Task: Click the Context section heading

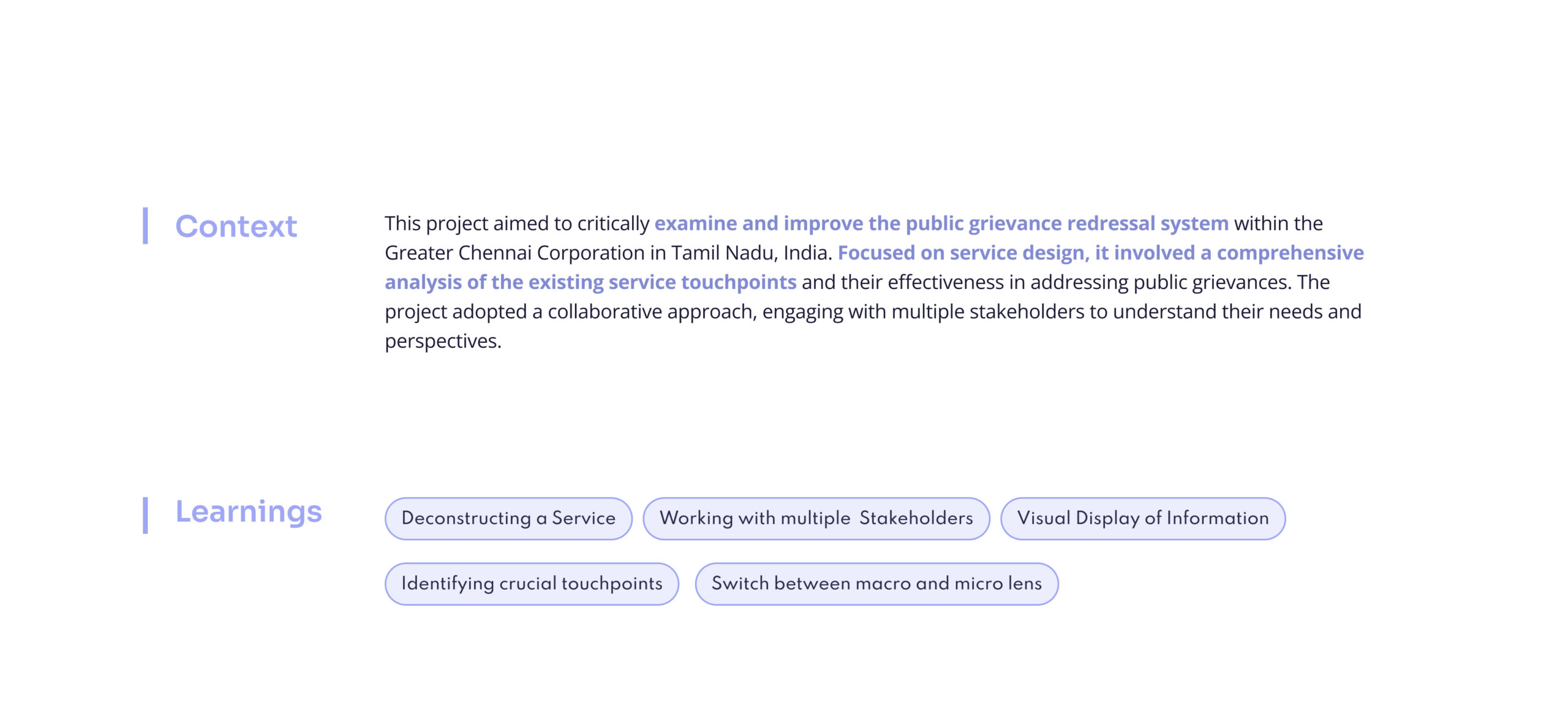Action: click(x=236, y=227)
